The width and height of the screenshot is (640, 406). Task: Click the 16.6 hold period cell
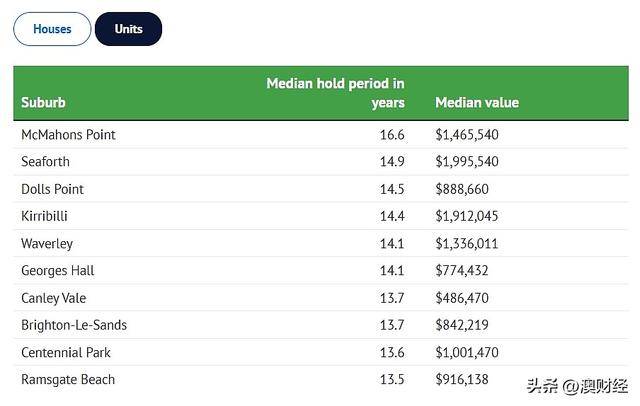click(392, 135)
